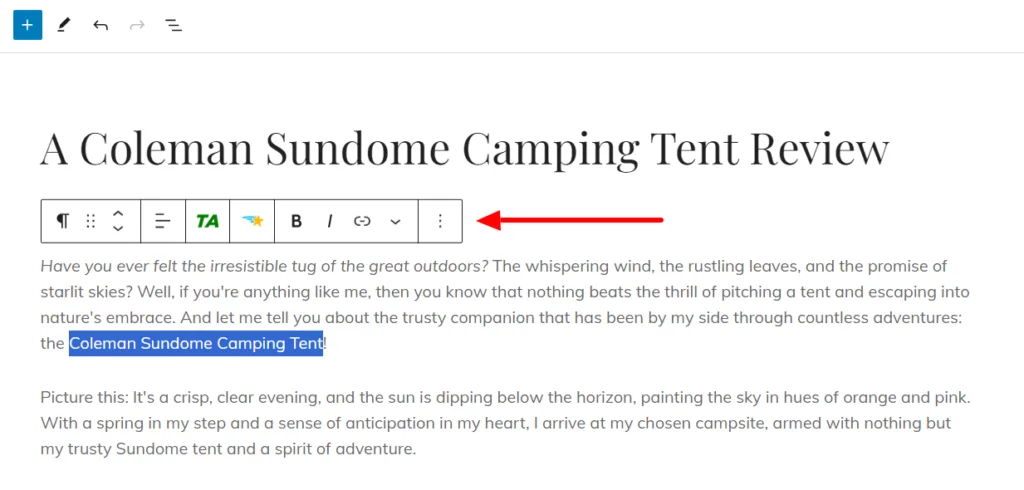Click the highlighted Coleman Sundome Camping Tent text
The height and width of the screenshot is (490, 1024).
[x=196, y=344]
